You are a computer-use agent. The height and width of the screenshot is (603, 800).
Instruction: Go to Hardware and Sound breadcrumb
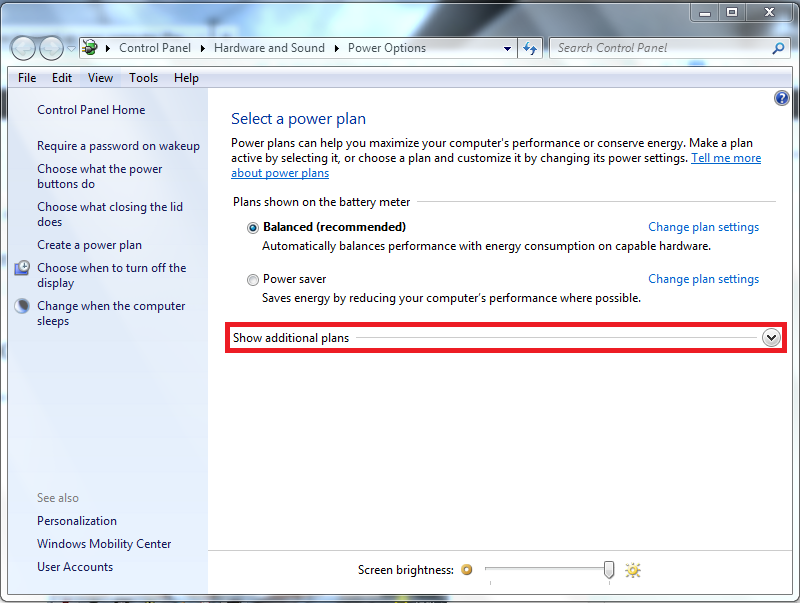click(269, 48)
